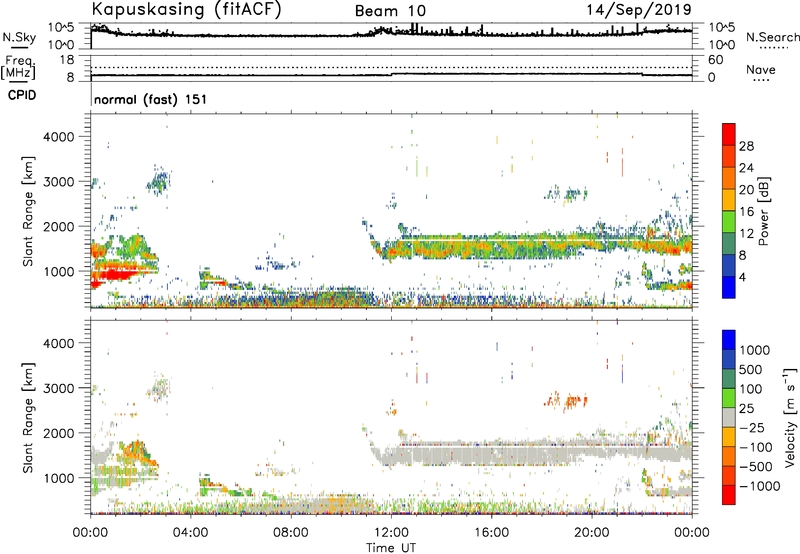
Task: Click the -100 tick on velocity colorbar
Action: tap(756, 447)
